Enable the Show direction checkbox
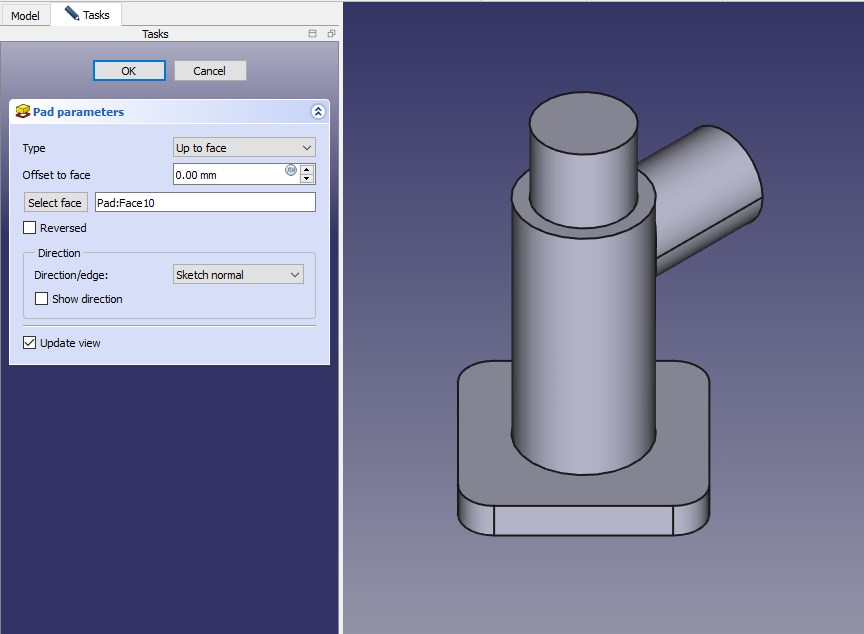Viewport: 864px width, 634px height. (42, 299)
